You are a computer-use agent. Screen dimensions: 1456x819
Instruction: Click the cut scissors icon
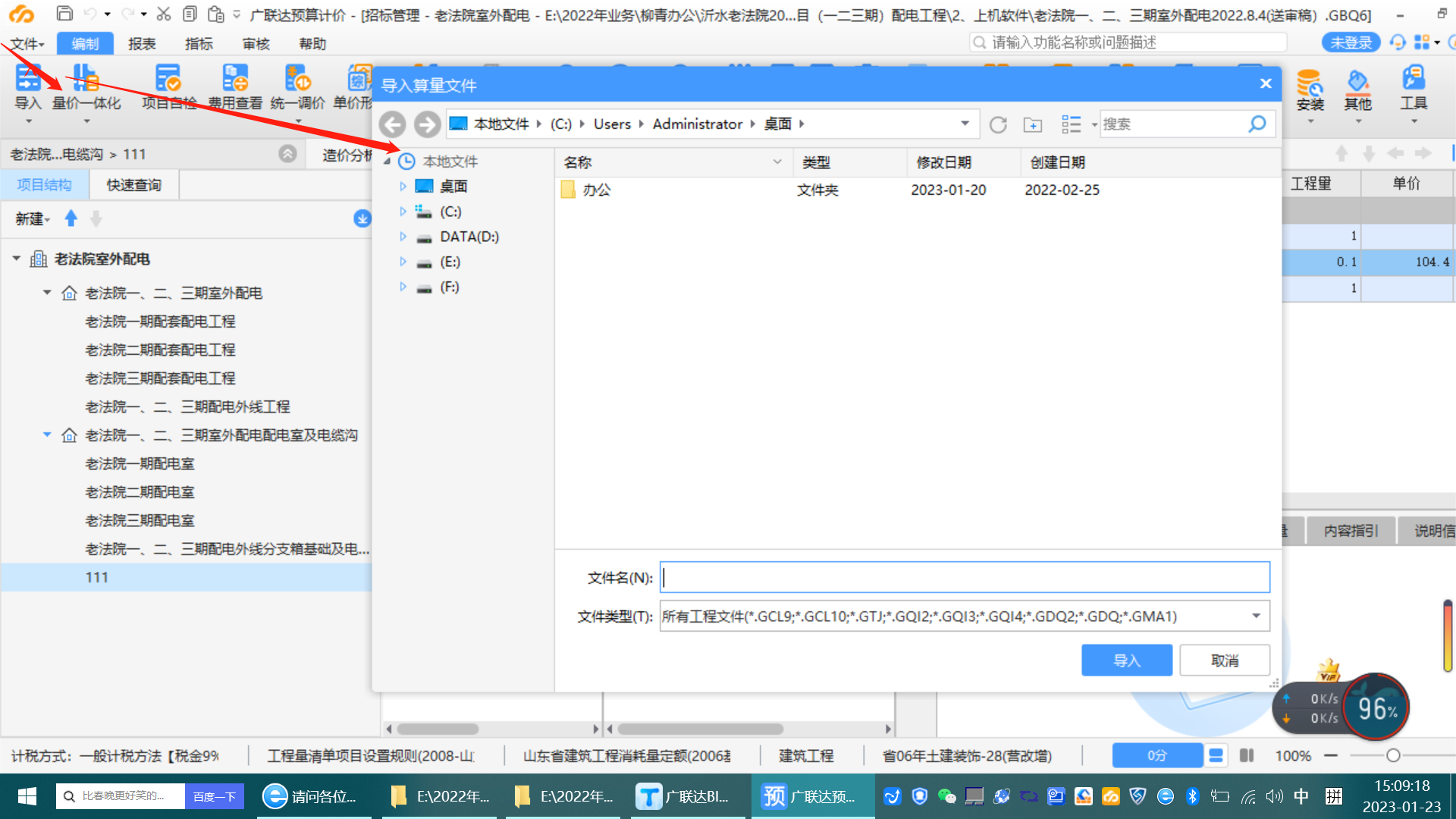click(x=163, y=14)
